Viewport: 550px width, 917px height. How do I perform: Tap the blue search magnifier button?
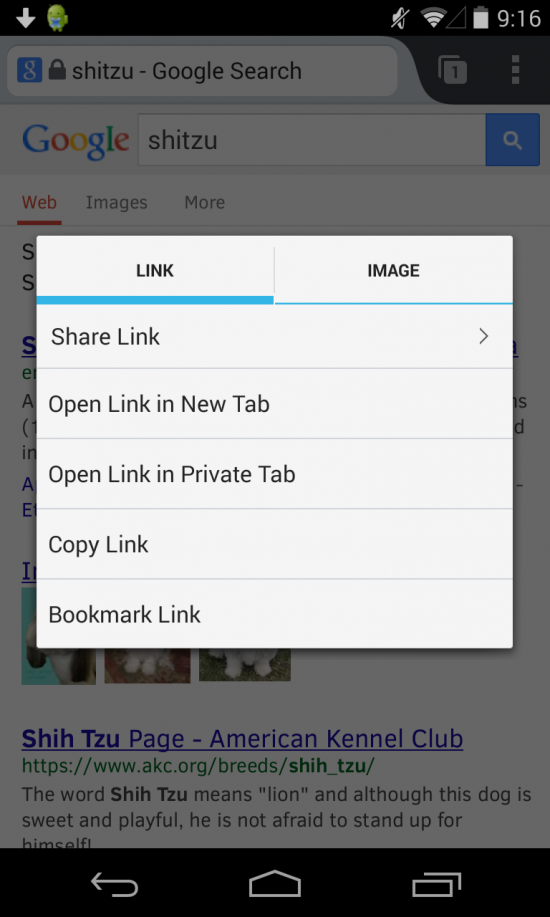click(x=513, y=140)
